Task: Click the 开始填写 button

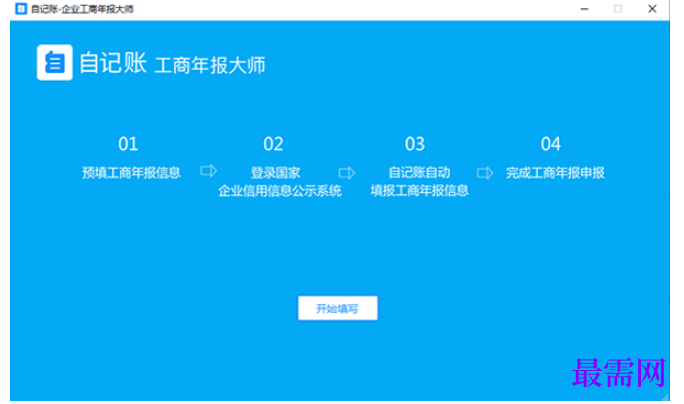Action: pyautogui.click(x=338, y=308)
